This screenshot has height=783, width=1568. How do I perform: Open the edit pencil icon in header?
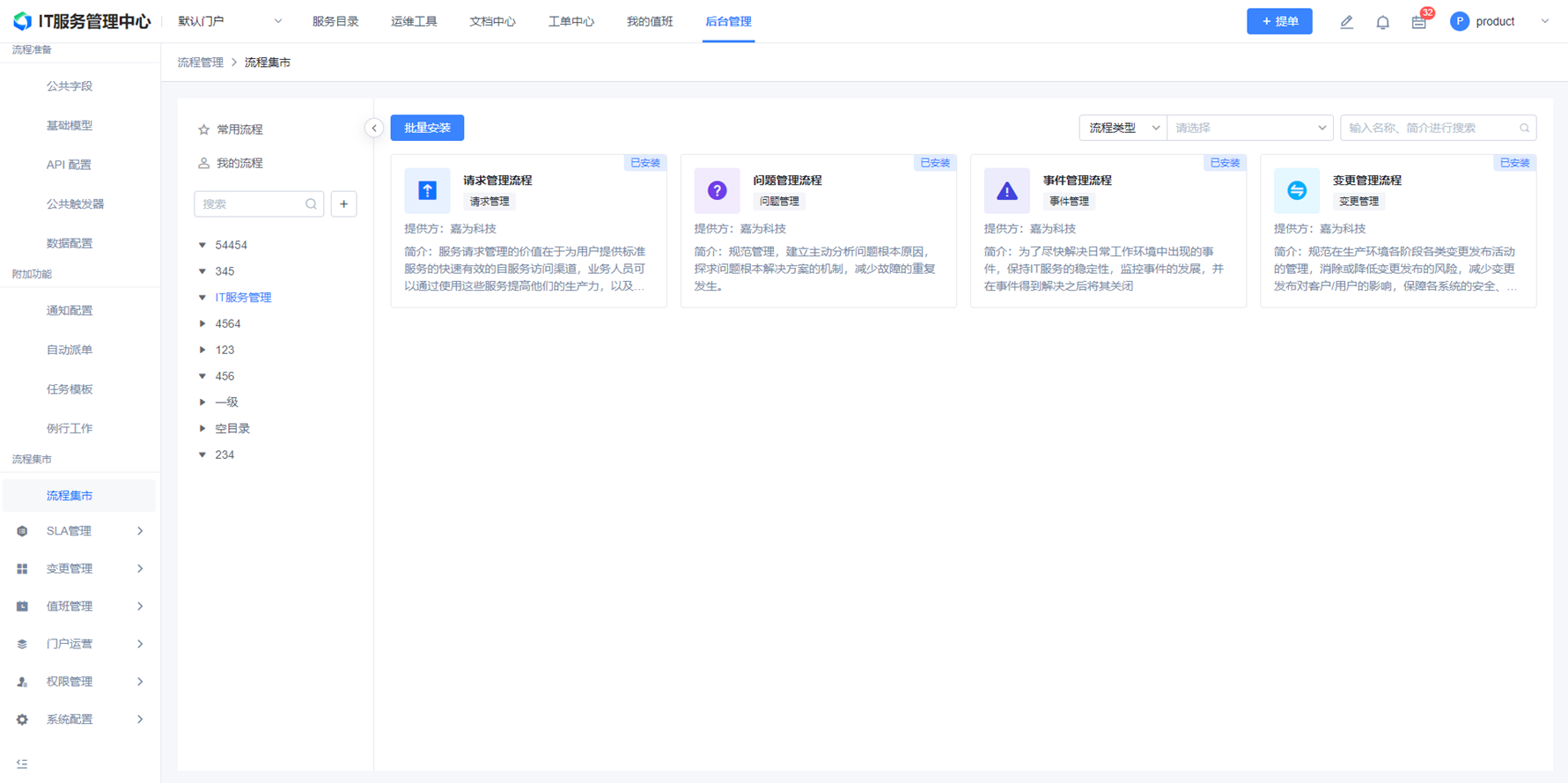(1346, 22)
